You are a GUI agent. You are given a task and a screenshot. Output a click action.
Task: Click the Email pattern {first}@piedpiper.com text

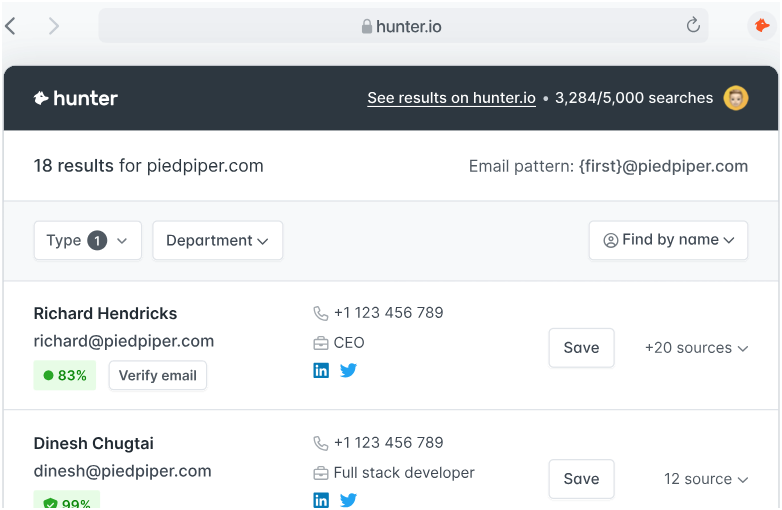point(608,166)
